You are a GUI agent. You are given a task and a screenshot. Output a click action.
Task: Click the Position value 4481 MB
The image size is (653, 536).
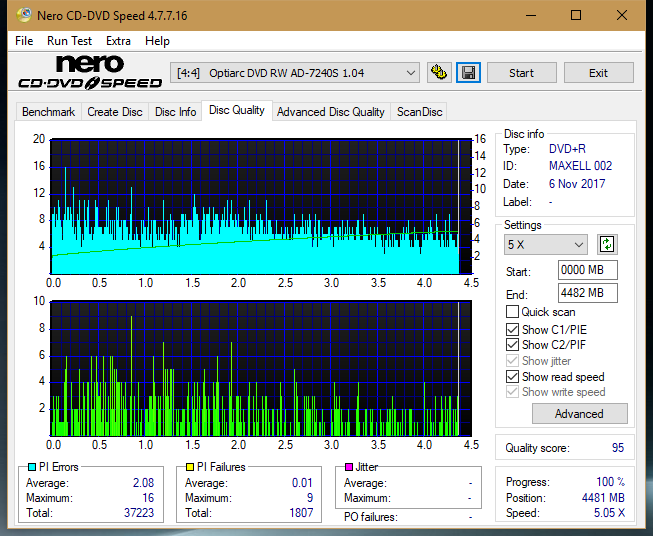point(603,498)
